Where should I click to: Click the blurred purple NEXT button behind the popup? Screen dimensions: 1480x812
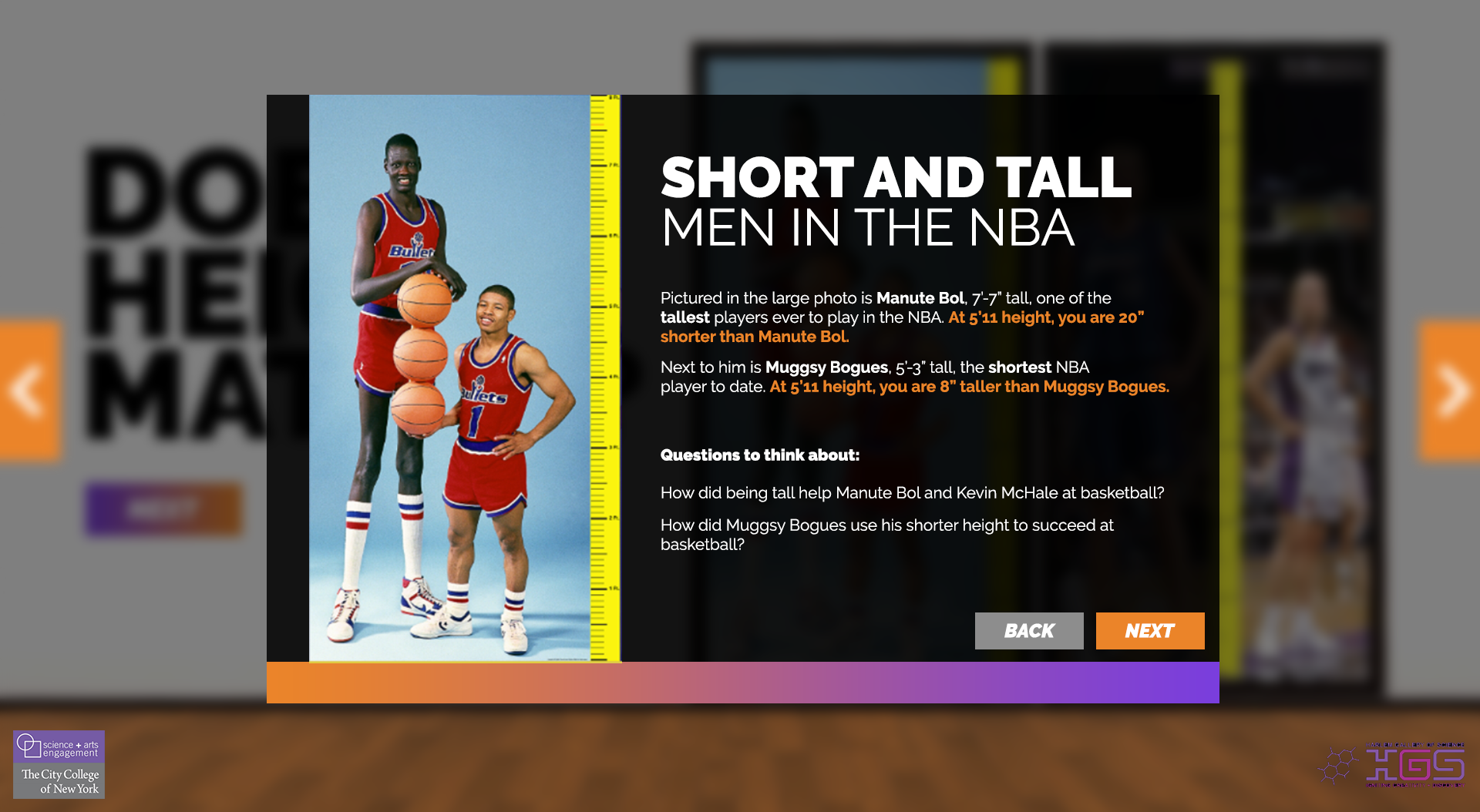[163, 508]
